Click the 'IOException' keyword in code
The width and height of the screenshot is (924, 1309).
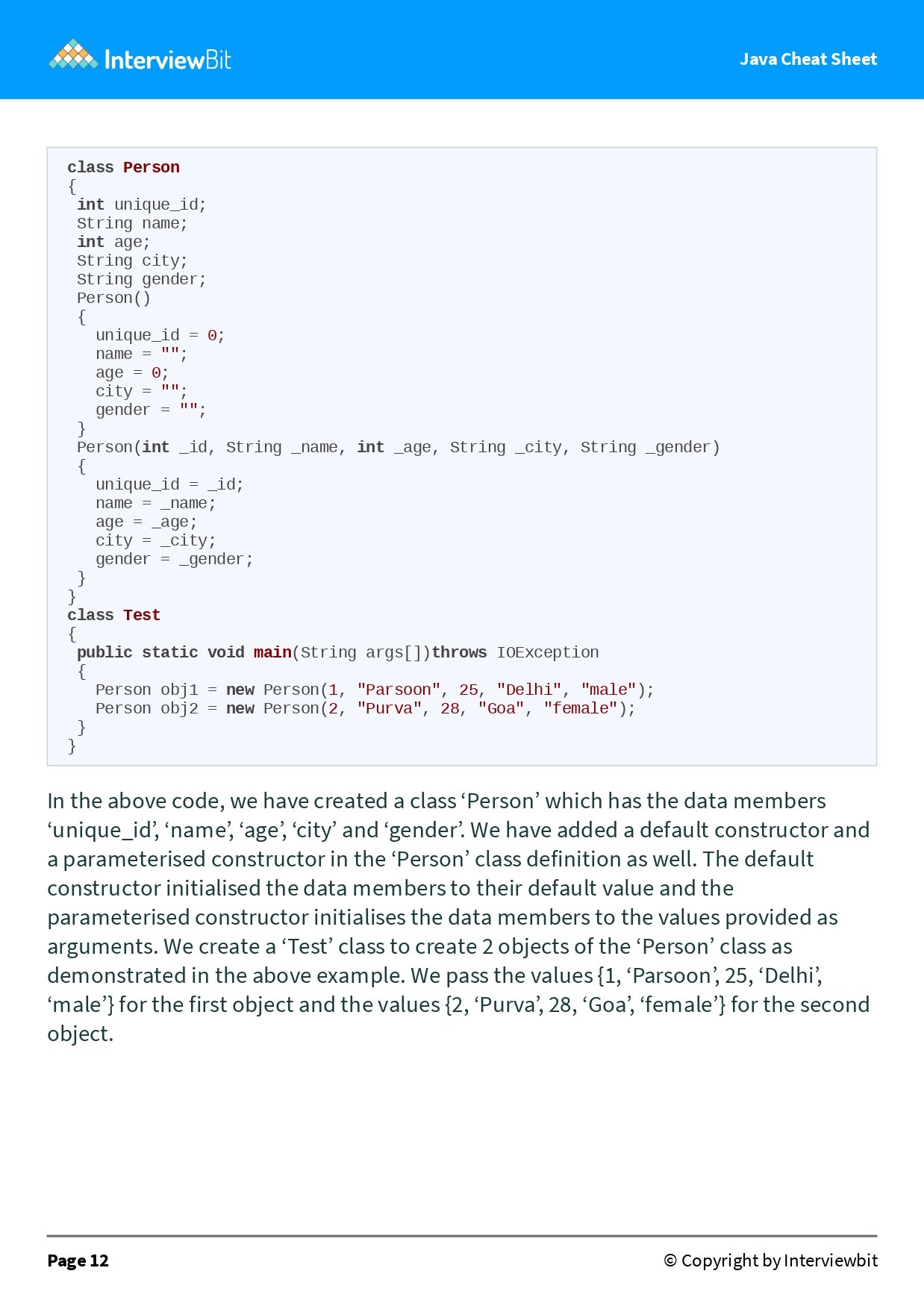pyautogui.click(x=548, y=652)
